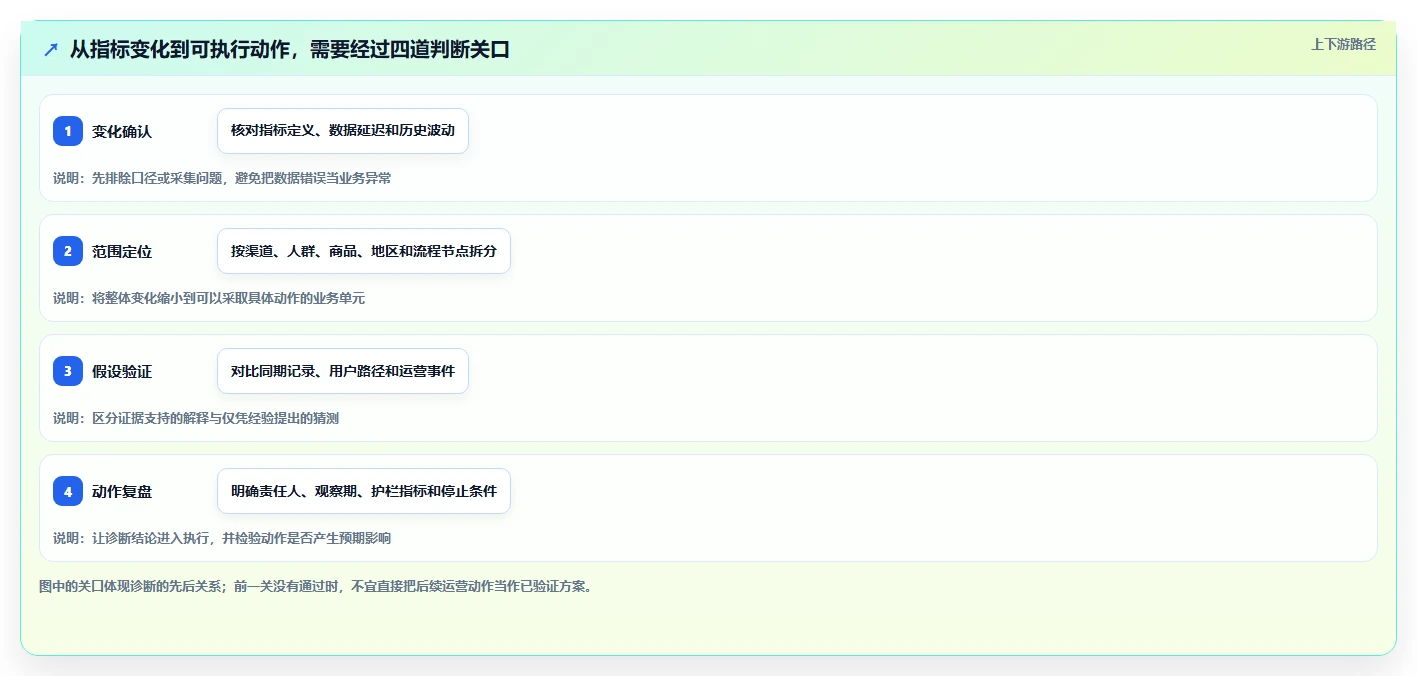
Task: Click the arrow icon beside the main title
Action: click(51, 49)
